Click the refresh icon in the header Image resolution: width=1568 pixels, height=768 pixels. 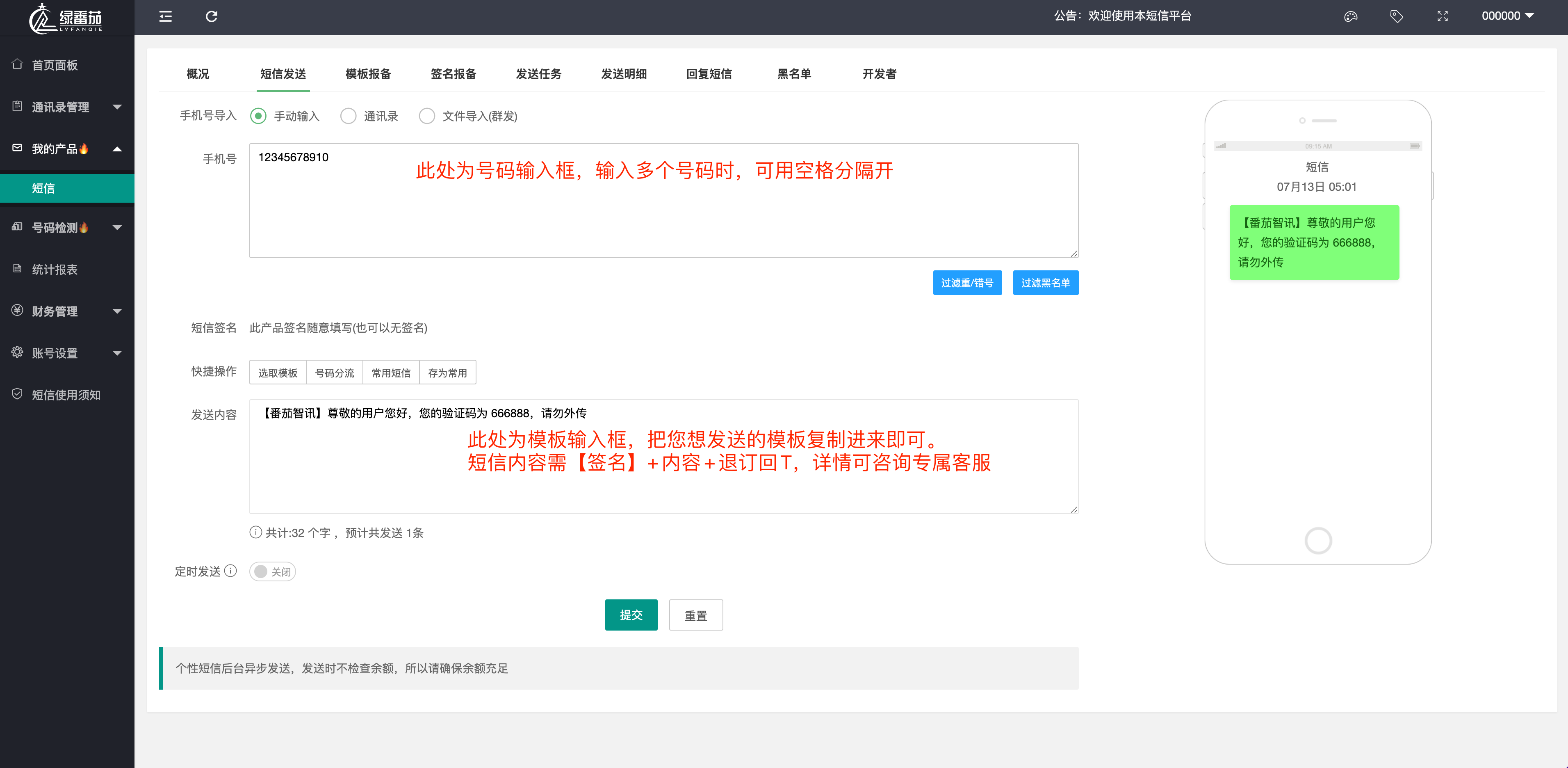point(211,16)
